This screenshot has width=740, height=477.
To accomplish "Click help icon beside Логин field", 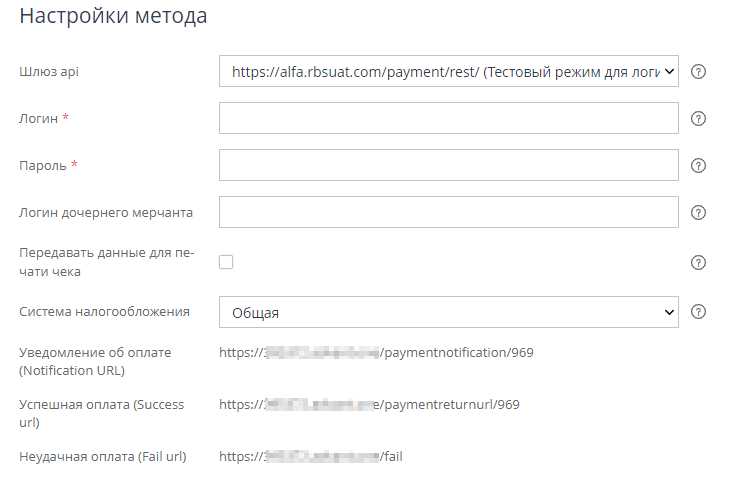I will coord(699,119).
